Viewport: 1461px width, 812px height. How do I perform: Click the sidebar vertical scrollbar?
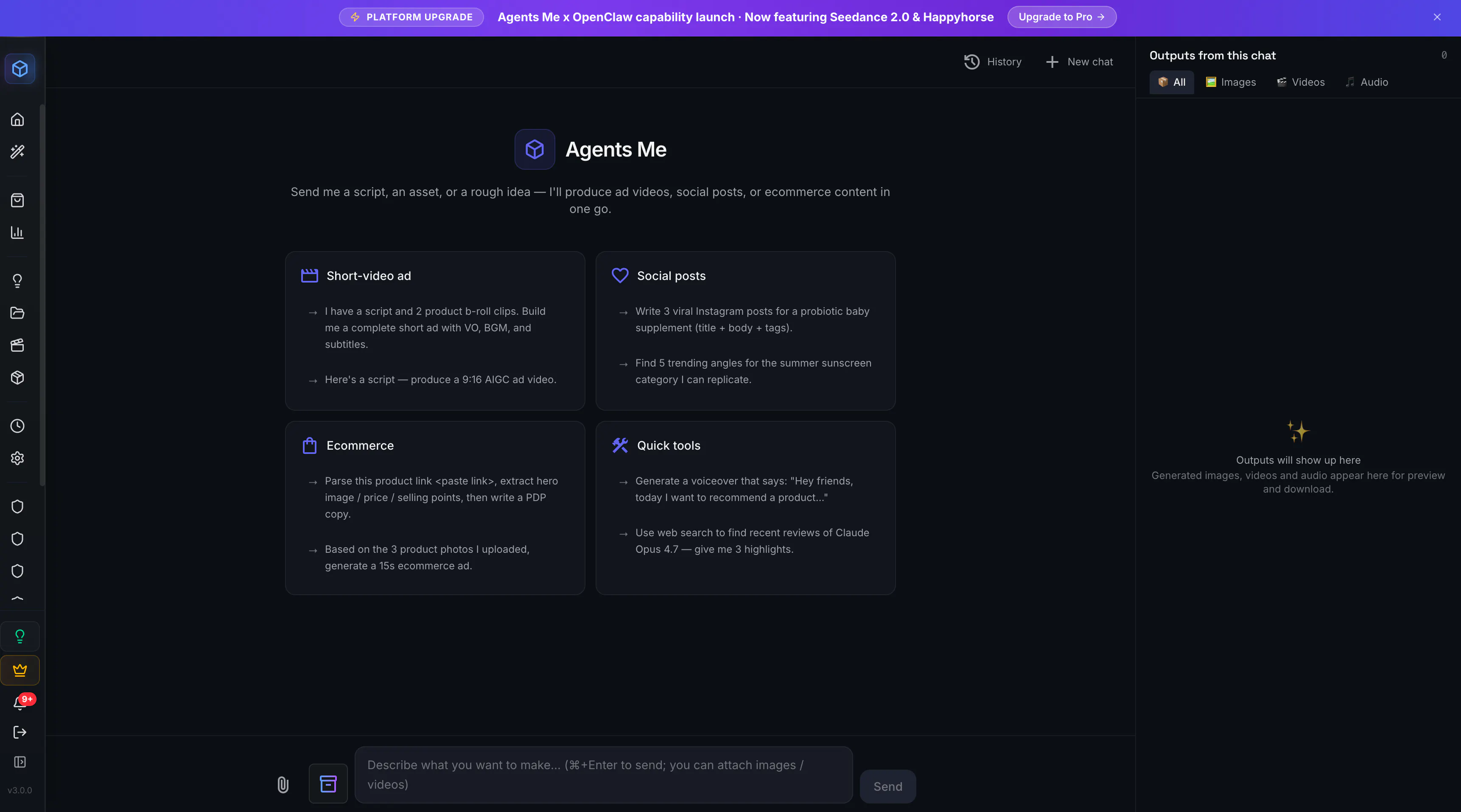(x=42, y=295)
